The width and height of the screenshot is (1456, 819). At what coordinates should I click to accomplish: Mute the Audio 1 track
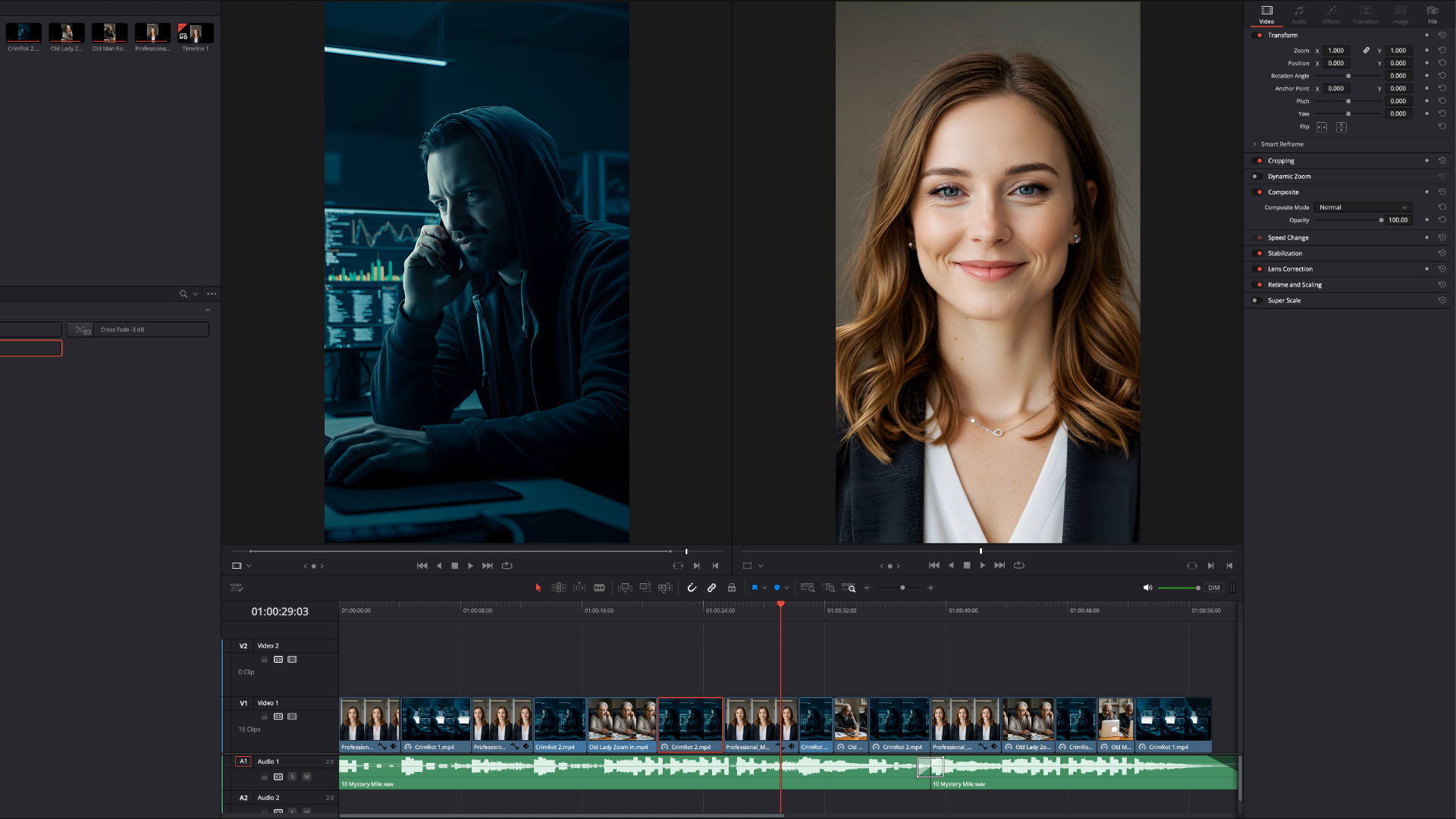pos(307,777)
